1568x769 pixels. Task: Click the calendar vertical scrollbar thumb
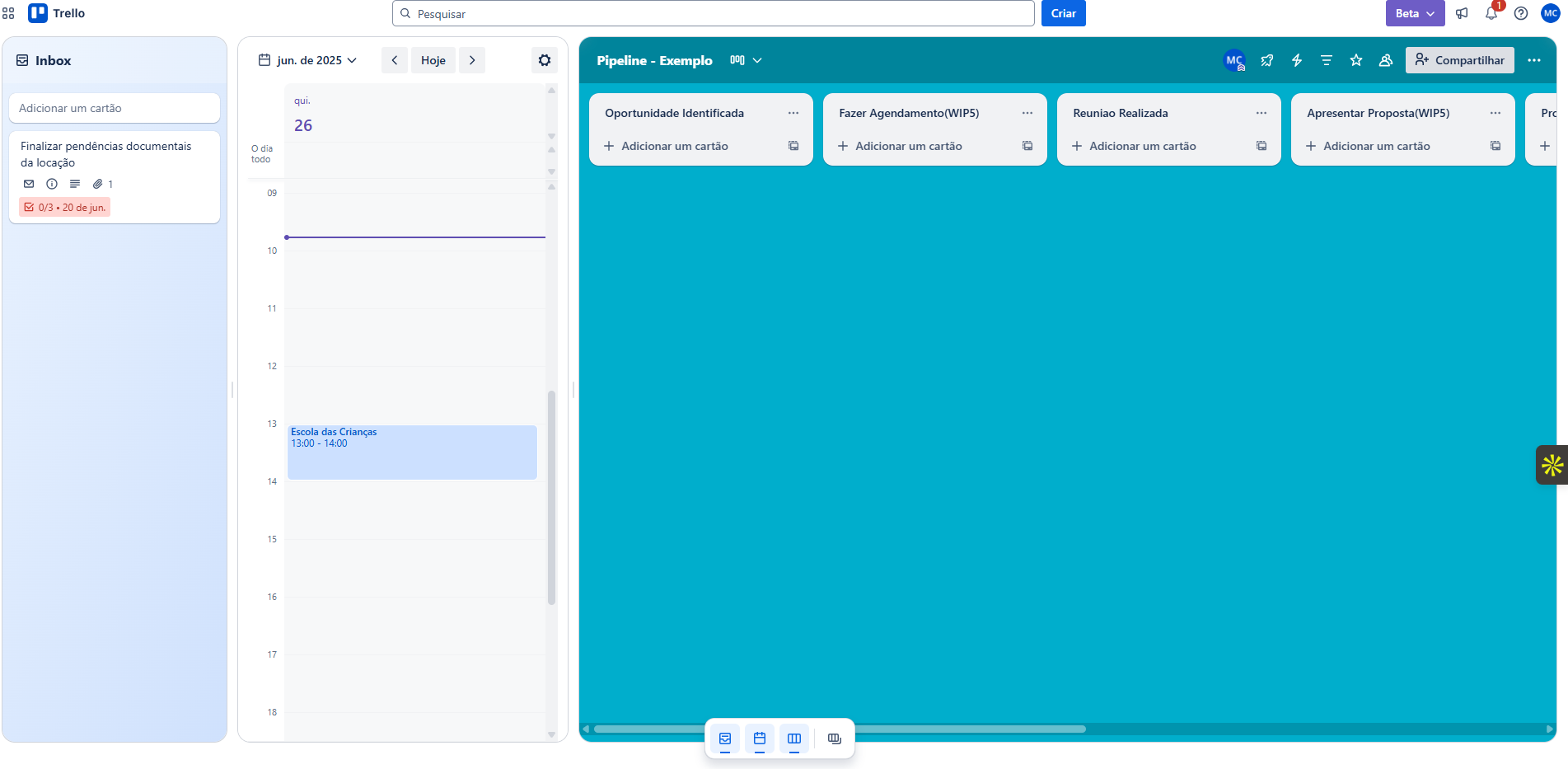[x=551, y=498]
